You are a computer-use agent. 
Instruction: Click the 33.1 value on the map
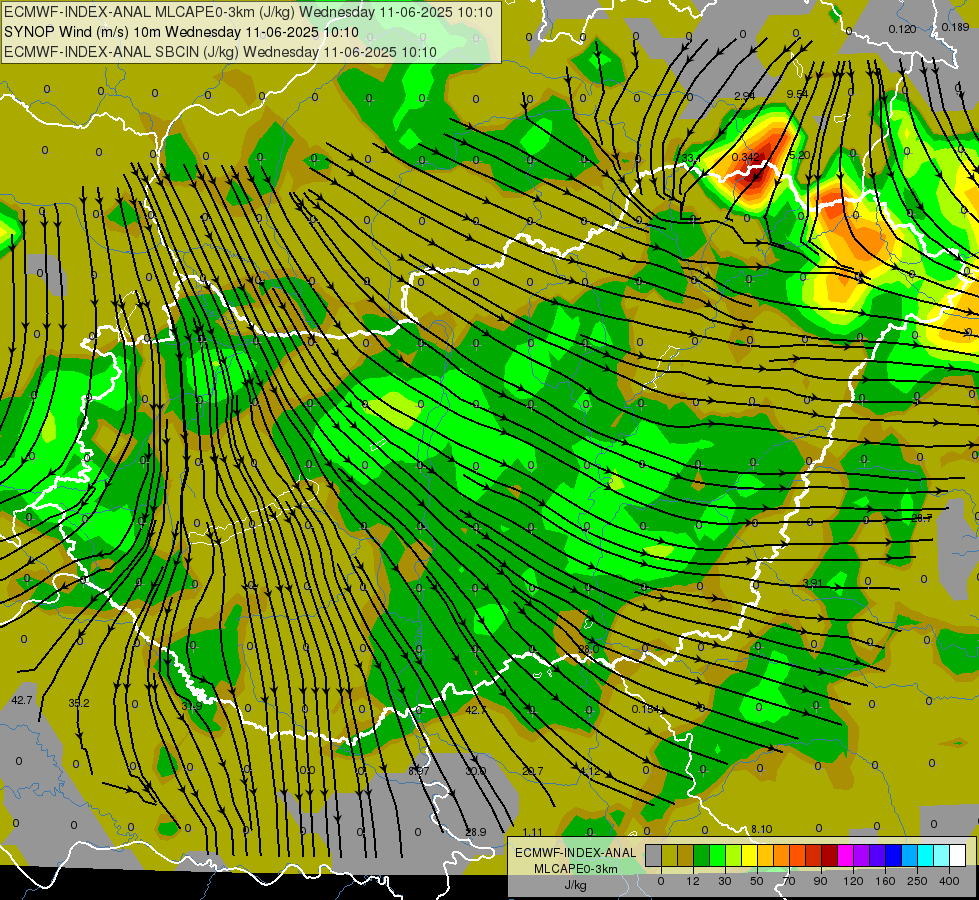coord(691,158)
